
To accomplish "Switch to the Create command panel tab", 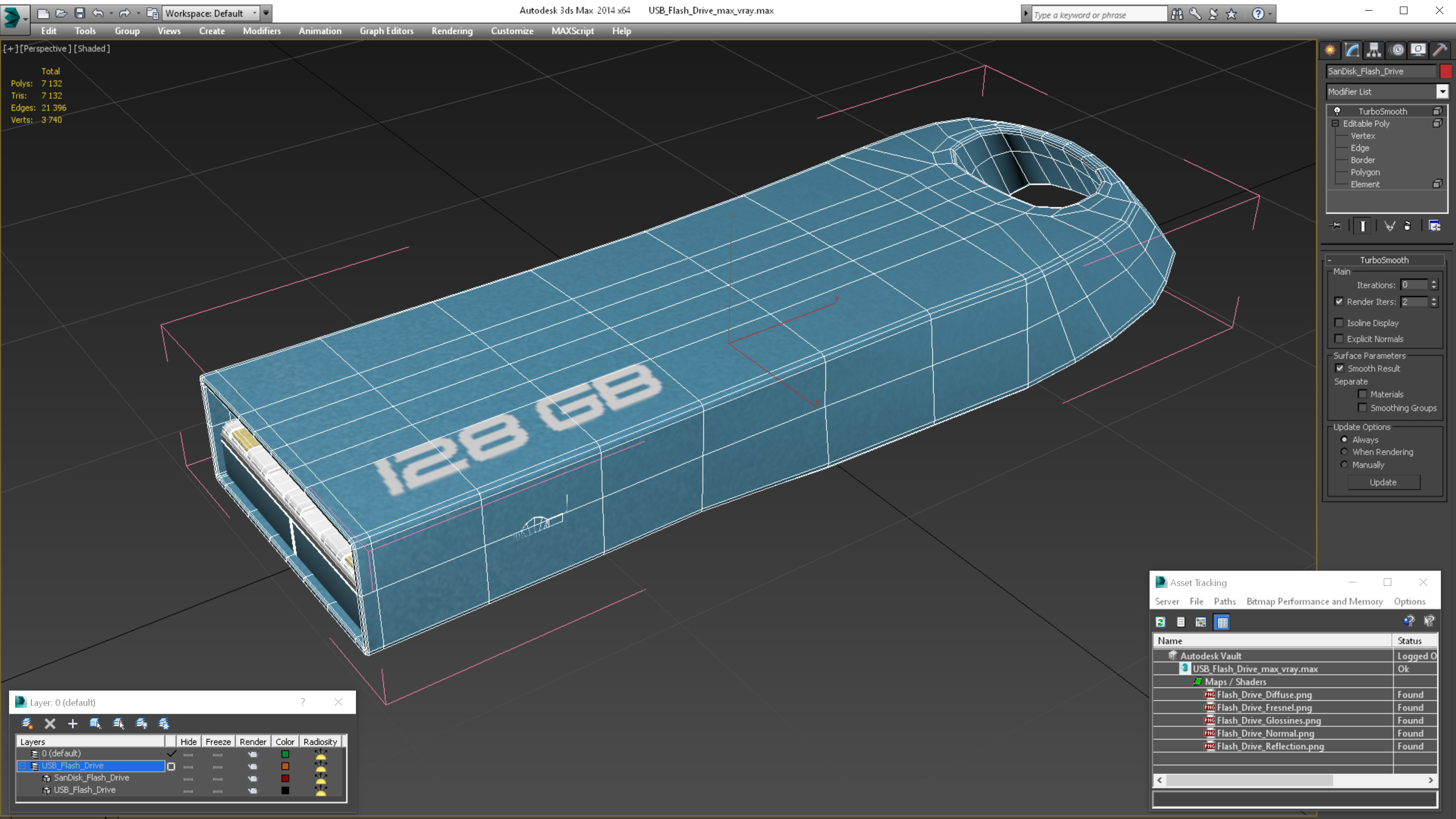I will click(1330, 51).
